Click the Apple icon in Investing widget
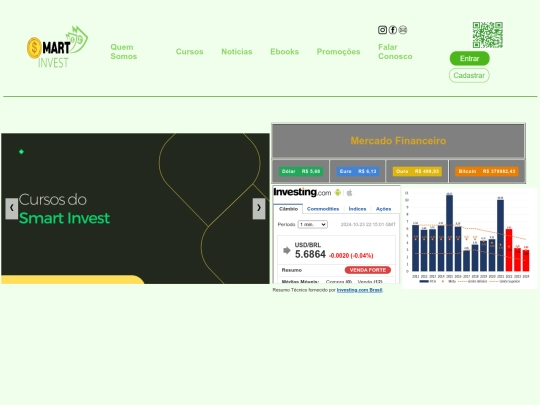The width and height of the screenshot is (540, 405). (x=350, y=193)
